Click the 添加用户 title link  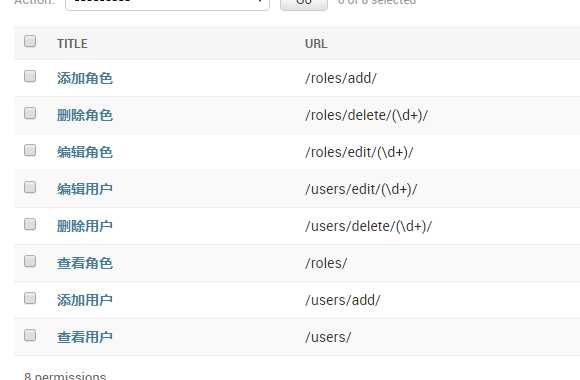pyautogui.click(x=85, y=300)
